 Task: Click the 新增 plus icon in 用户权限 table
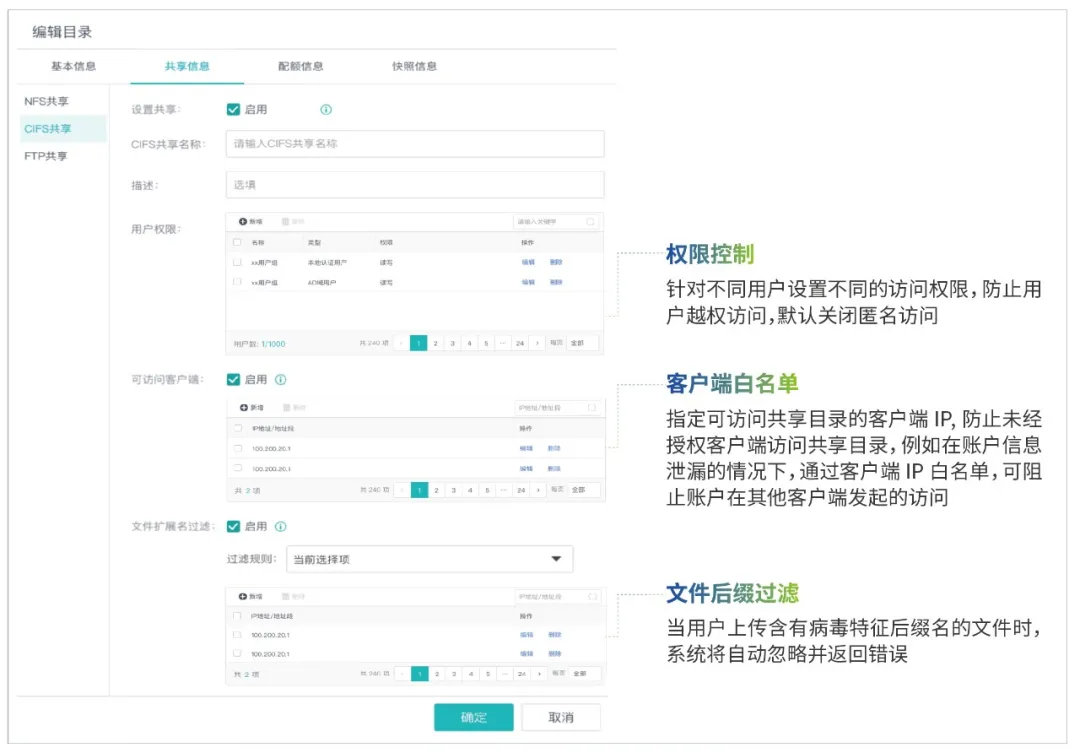click(243, 221)
